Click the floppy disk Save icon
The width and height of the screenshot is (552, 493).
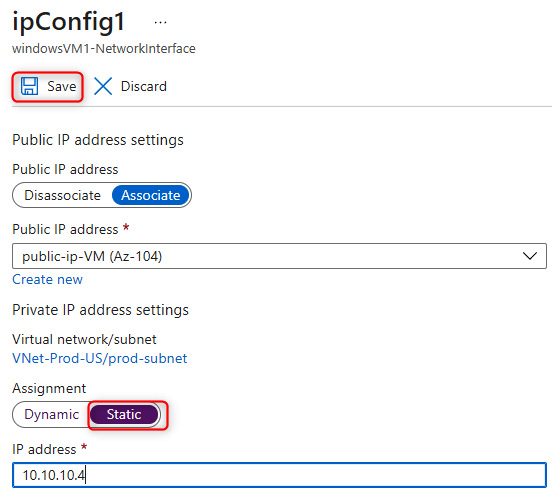[29, 86]
